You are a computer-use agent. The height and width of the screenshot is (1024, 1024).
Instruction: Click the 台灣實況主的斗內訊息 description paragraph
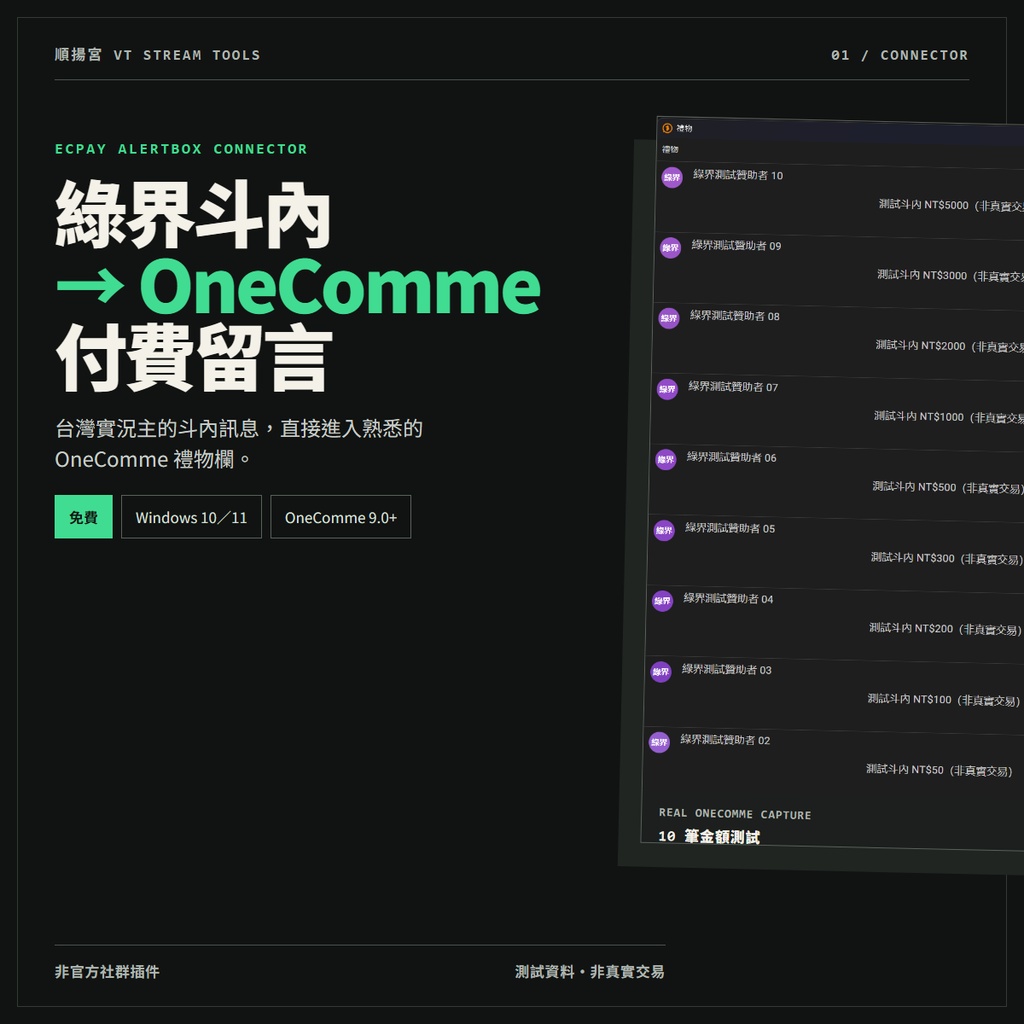pos(239,444)
